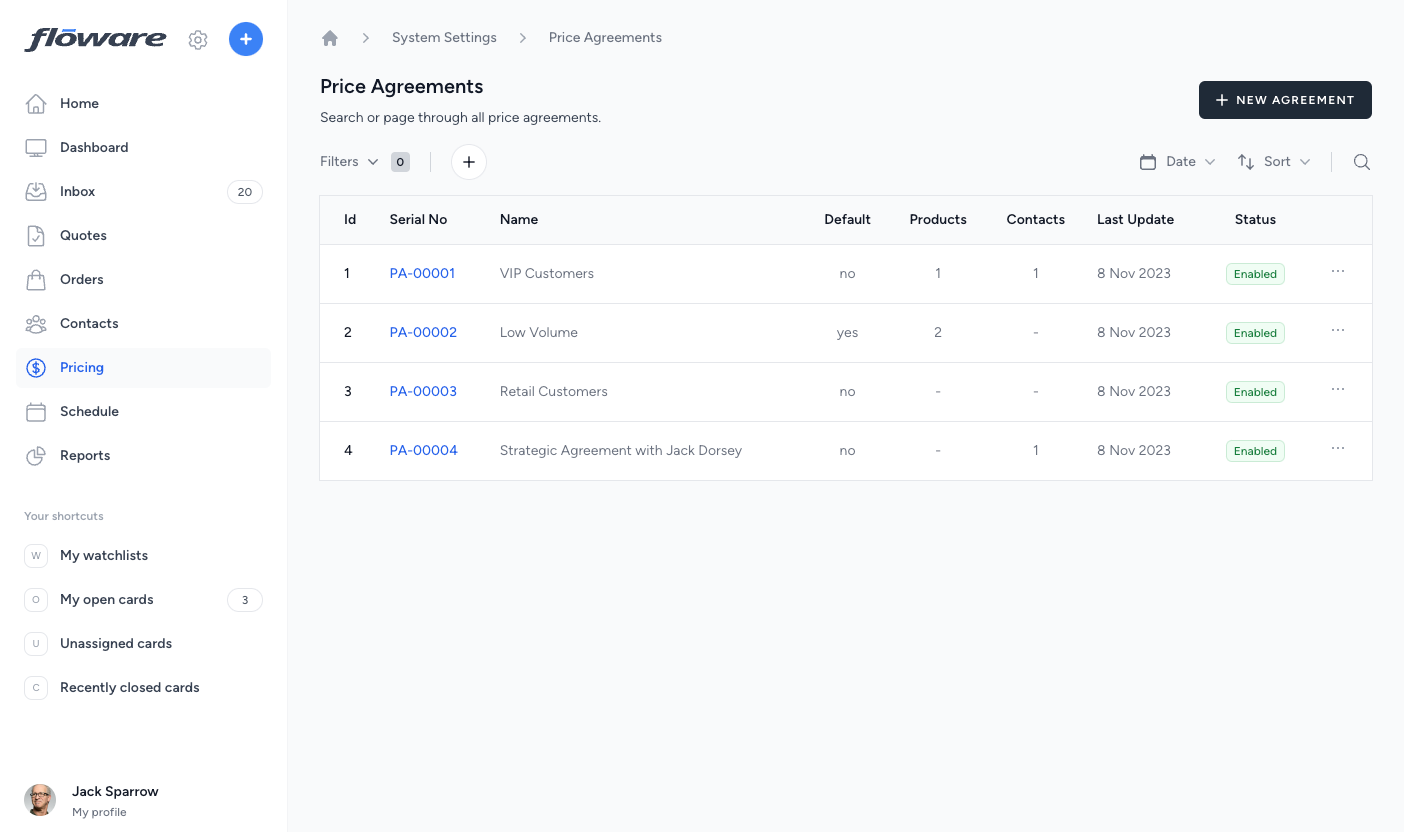The width and height of the screenshot is (1404, 832).
Task: Open the Inbox from the sidebar
Action: [x=78, y=191]
